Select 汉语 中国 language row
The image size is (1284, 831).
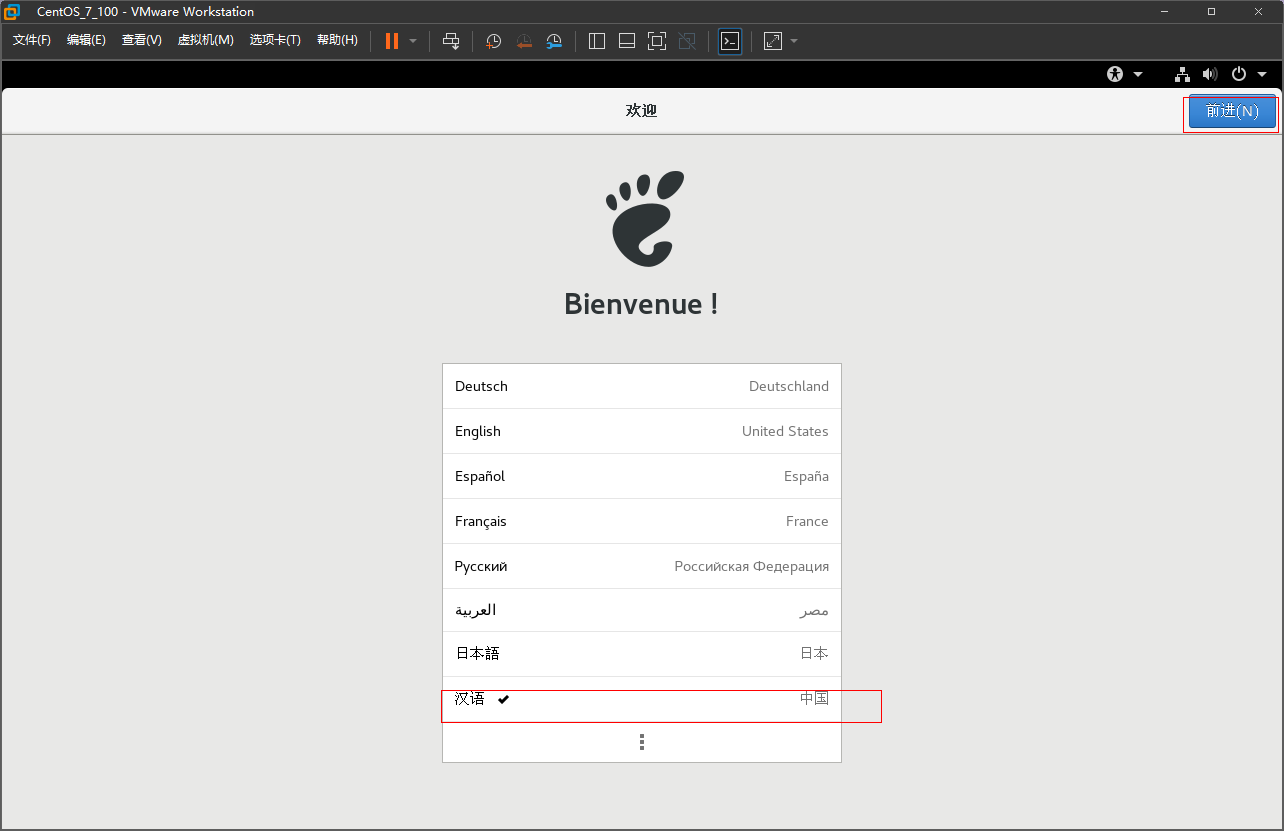click(x=642, y=699)
